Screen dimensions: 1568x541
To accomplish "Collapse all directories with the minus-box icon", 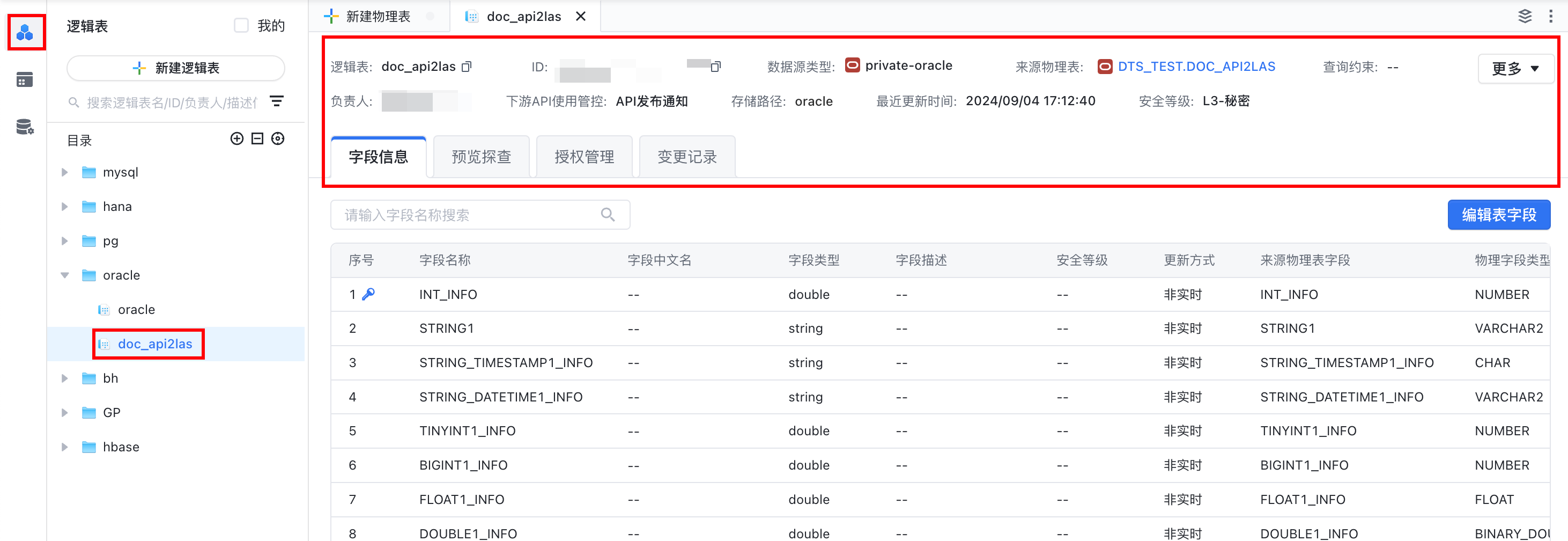I will [257, 139].
